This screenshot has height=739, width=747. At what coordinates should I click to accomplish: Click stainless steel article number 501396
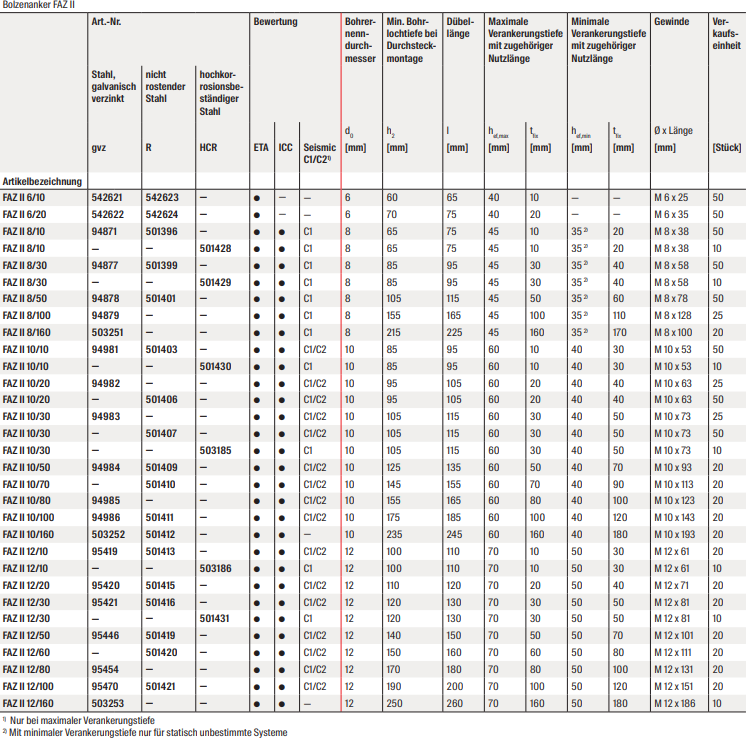[x=162, y=231]
